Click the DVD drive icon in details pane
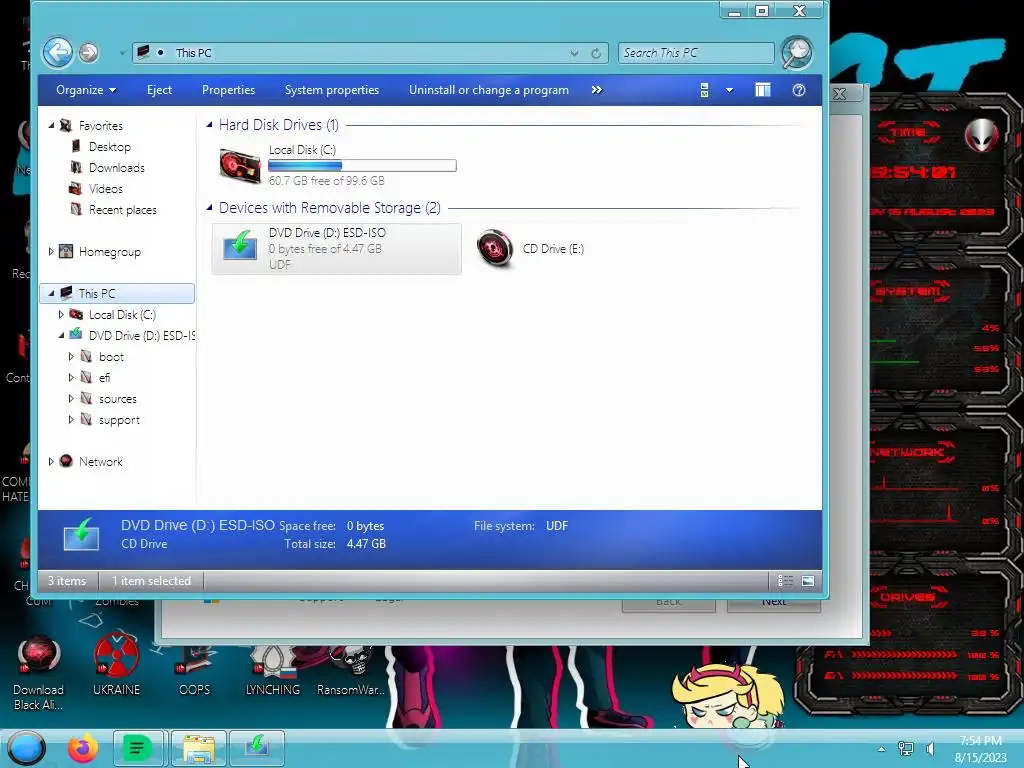The image size is (1024, 768). [81, 534]
